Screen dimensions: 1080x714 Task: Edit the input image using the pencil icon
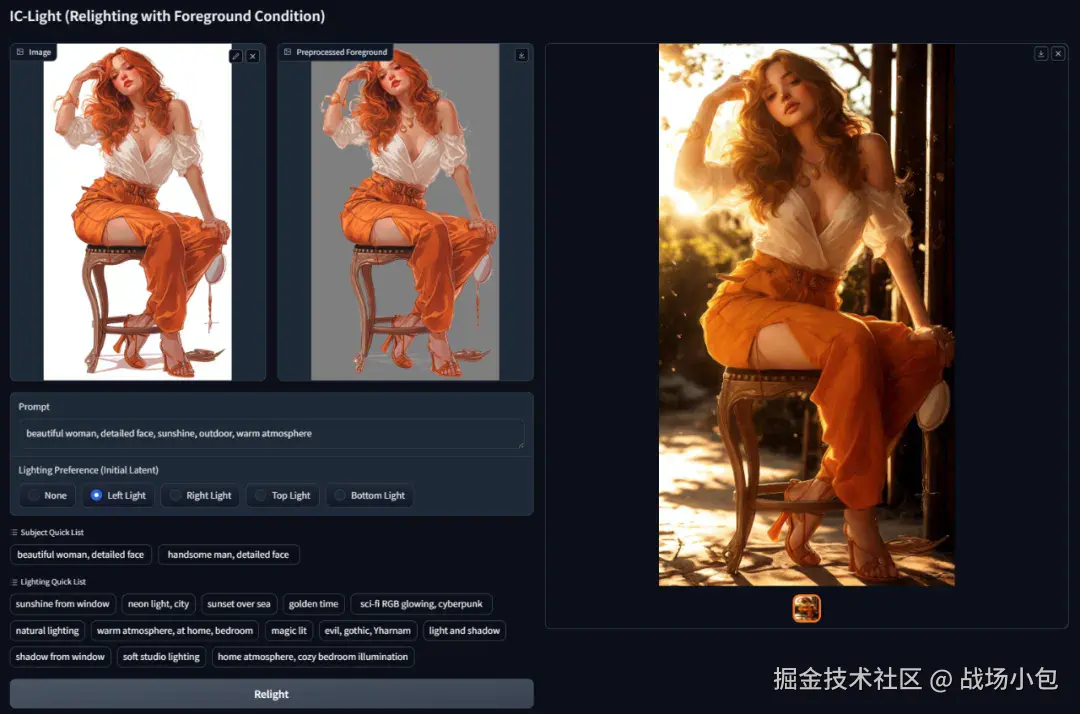pyautogui.click(x=236, y=56)
